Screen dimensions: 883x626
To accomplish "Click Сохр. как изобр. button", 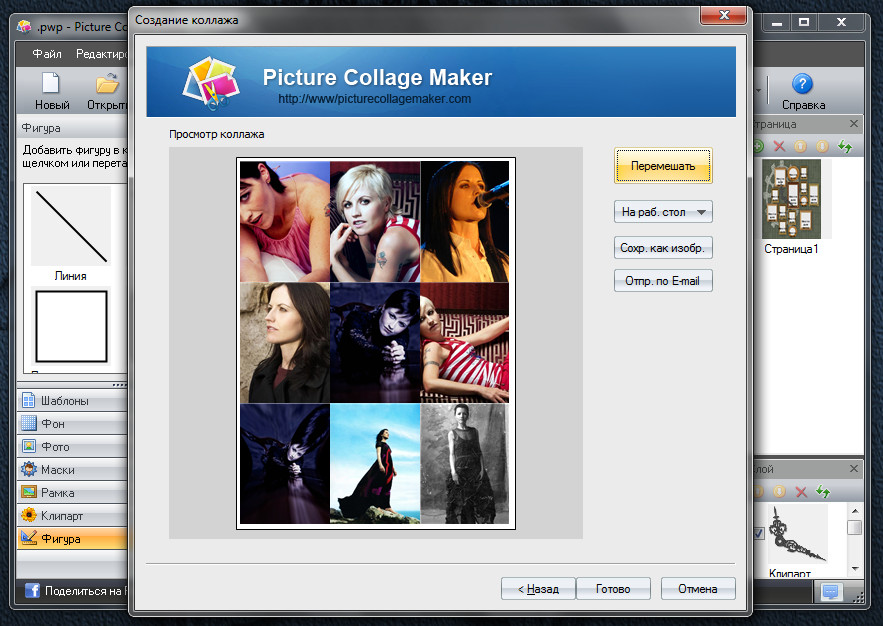I will pyautogui.click(x=663, y=248).
